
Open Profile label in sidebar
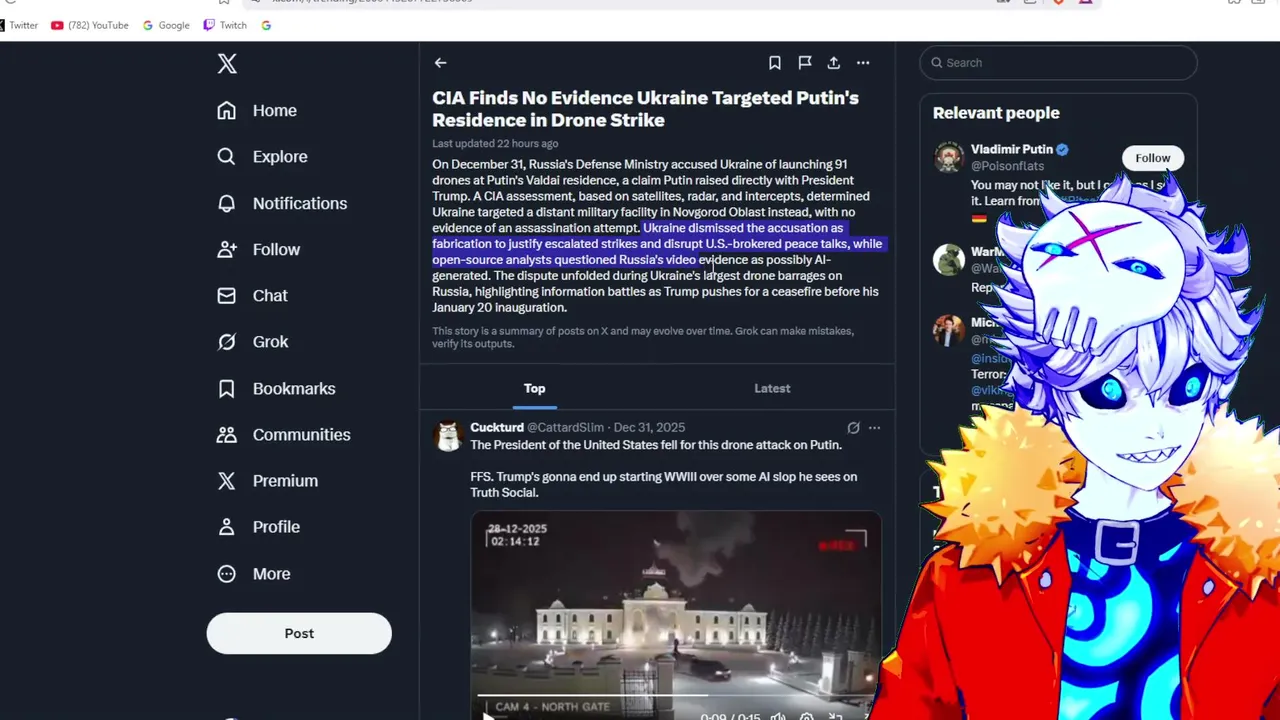[x=276, y=527]
